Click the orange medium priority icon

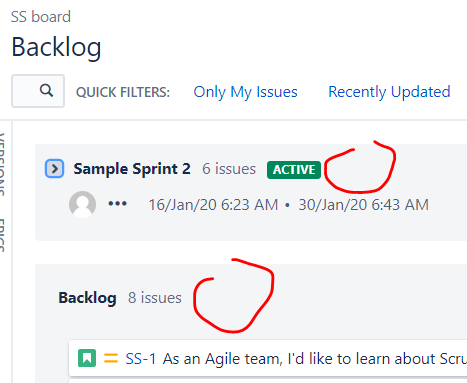coord(111,358)
